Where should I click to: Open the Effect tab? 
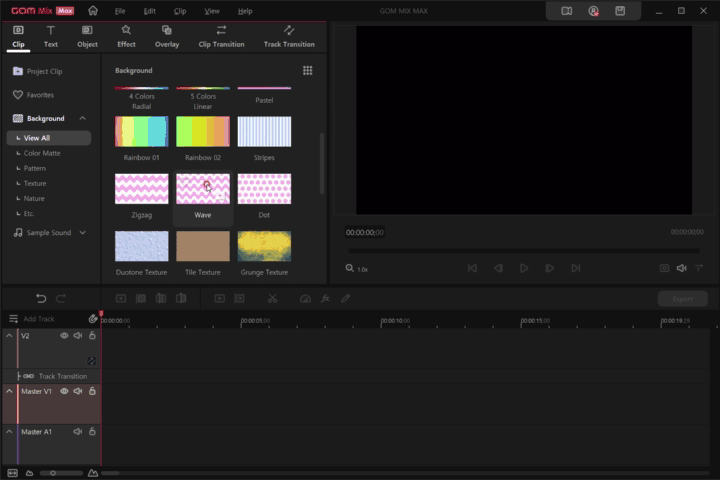click(126, 36)
